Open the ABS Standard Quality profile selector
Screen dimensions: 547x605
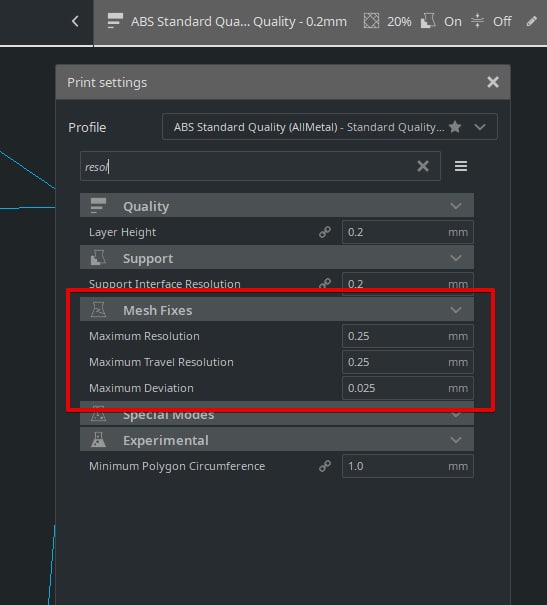click(x=330, y=127)
